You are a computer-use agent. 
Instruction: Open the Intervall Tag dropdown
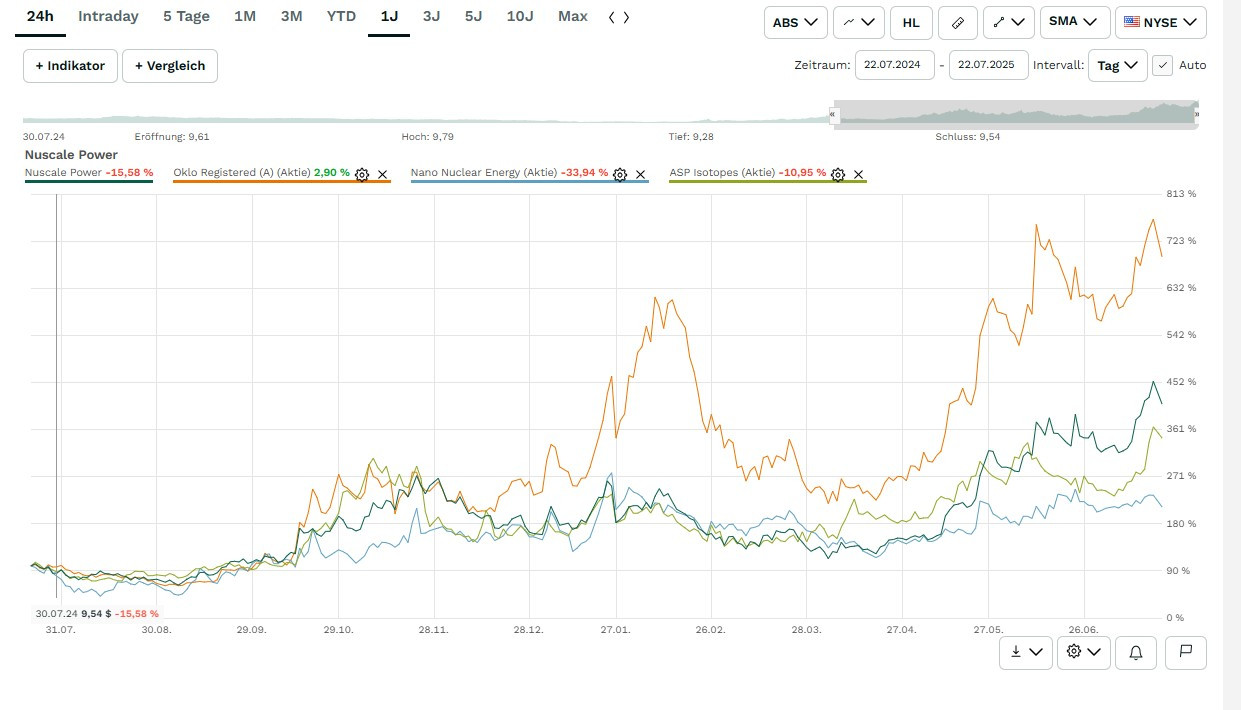pyautogui.click(x=1117, y=65)
